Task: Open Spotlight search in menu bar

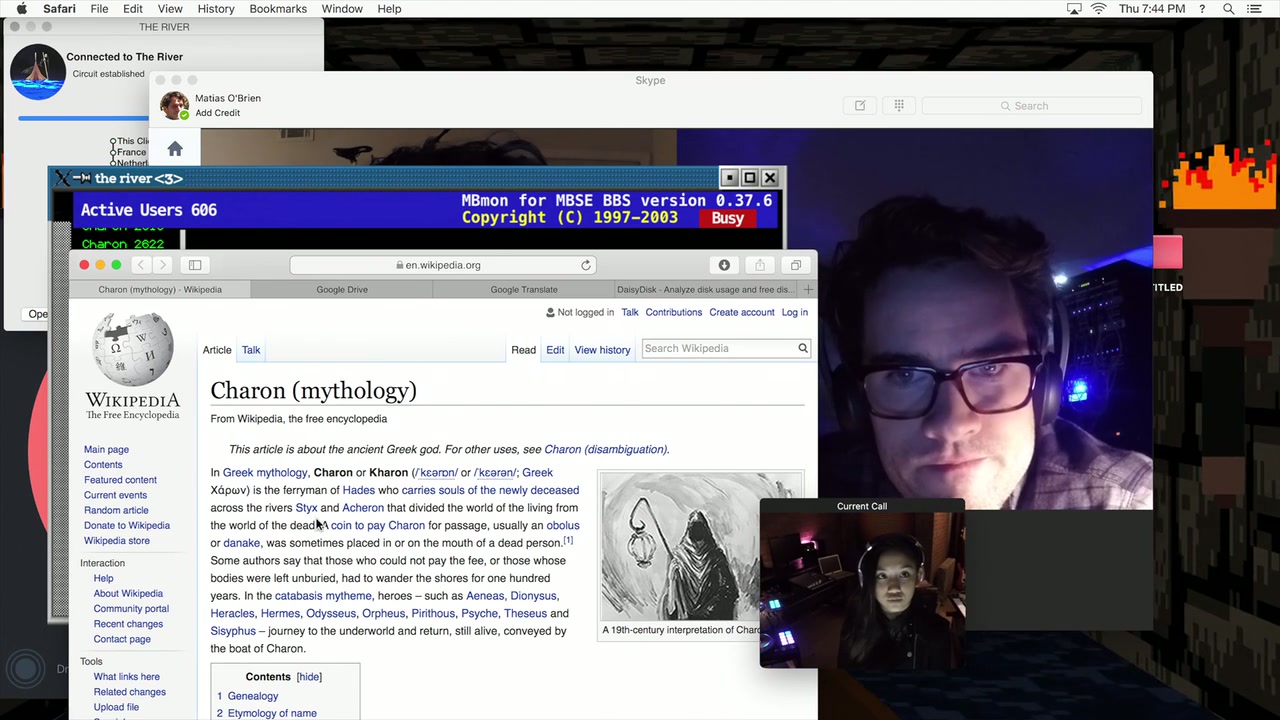Action: pyautogui.click(x=1228, y=9)
